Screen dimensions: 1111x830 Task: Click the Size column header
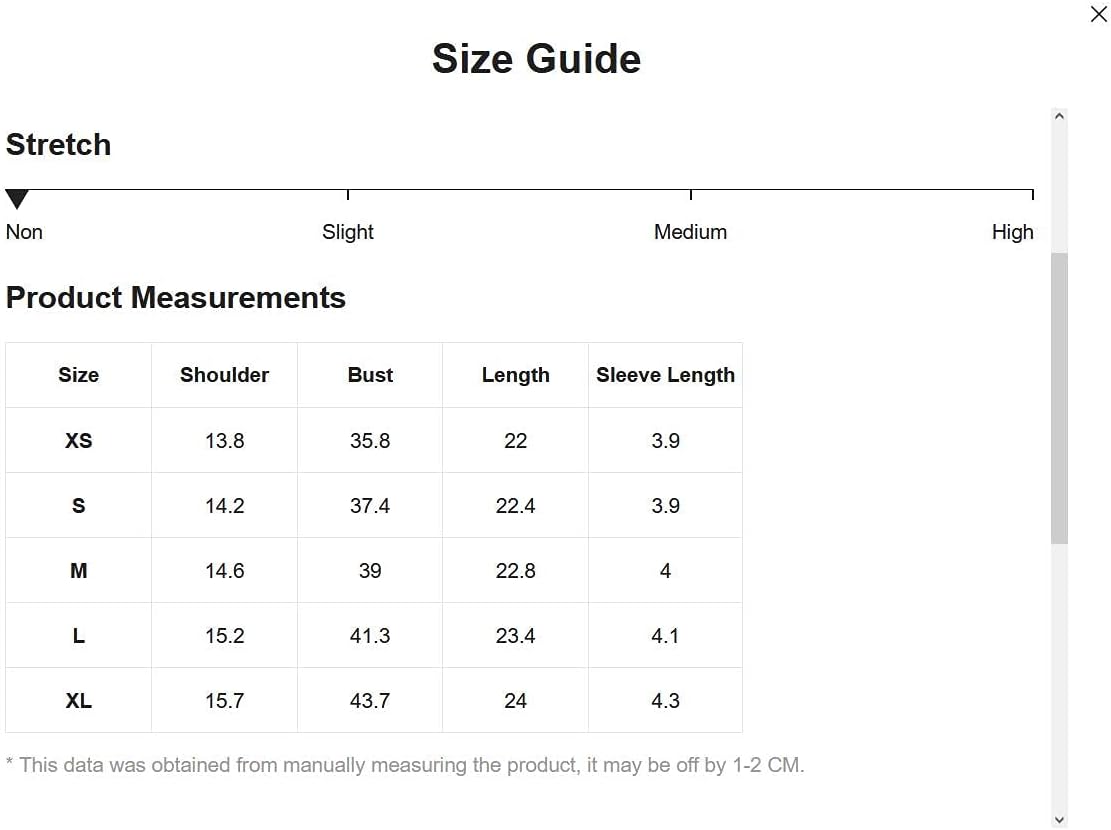[x=79, y=375]
